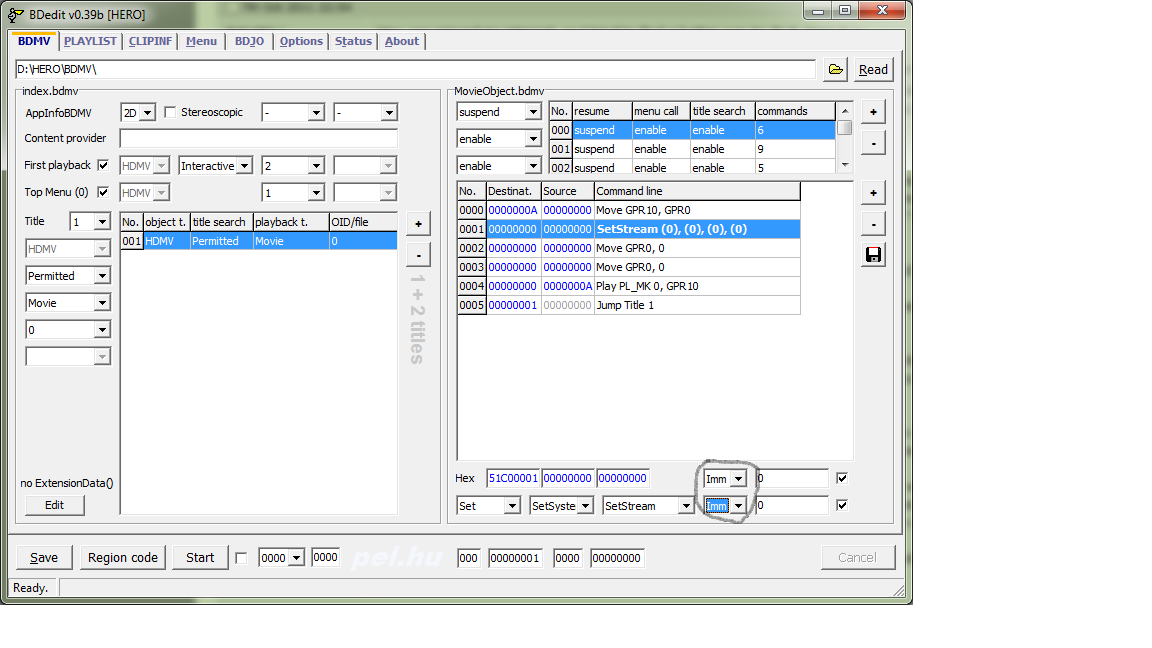The height and width of the screenshot is (648, 1152).
Task: Select command row 0004 Play PL_MK
Action: click(646, 286)
